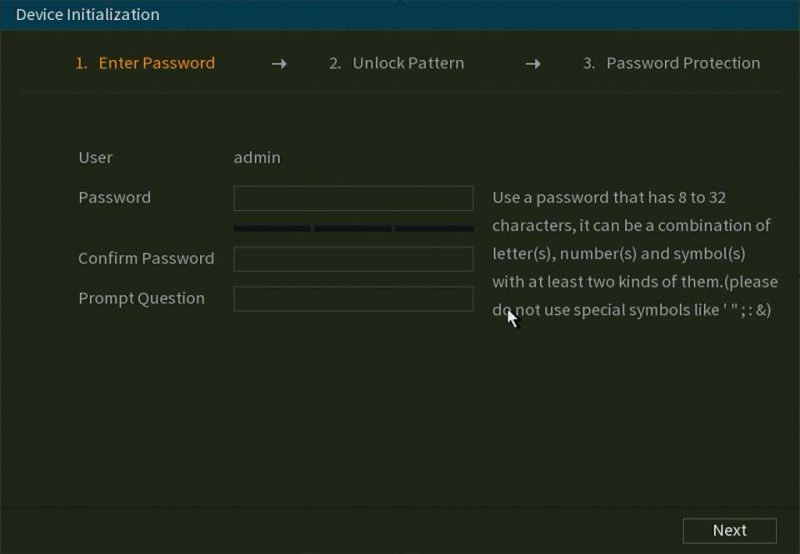Viewport: 800px width, 554px height.
Task: Click the User label
Action: tap(96, 157)
